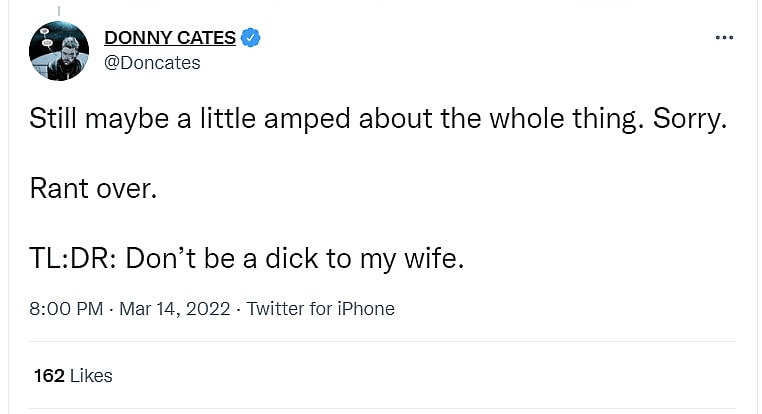The width and height of the screenshot is (762, 414).
Task: Open the tweet's three-dot more options menu
Action: 725,38
